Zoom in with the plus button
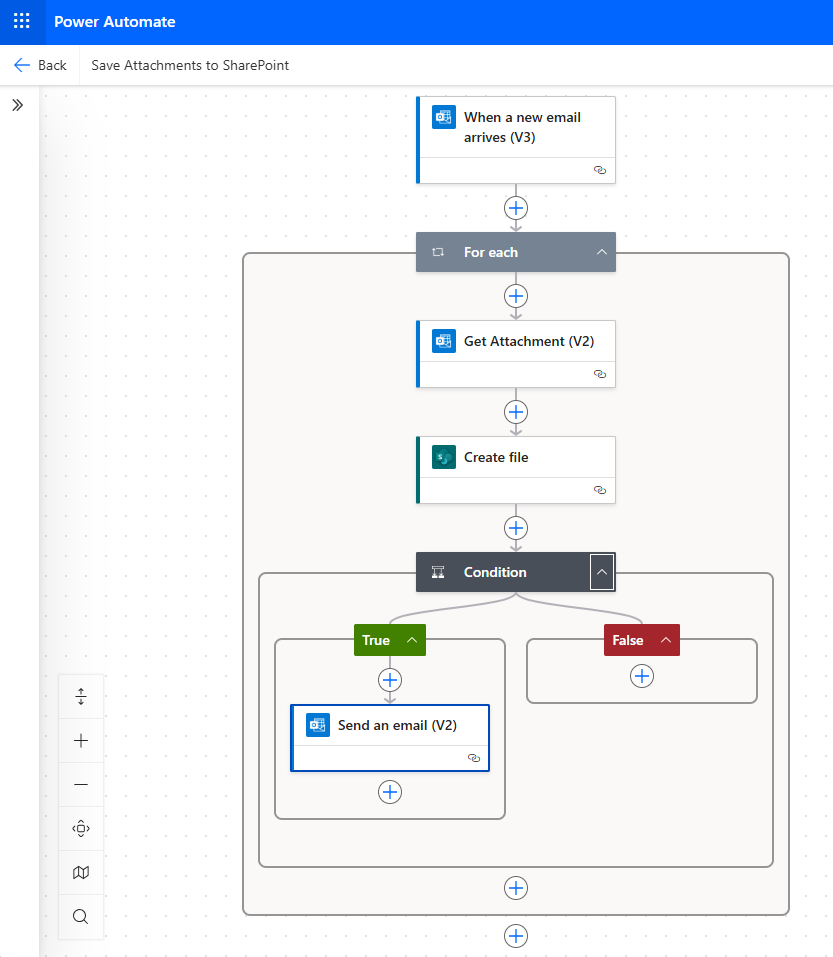The width and height of the screenshot is (833, 957). (x=80, y=740)
